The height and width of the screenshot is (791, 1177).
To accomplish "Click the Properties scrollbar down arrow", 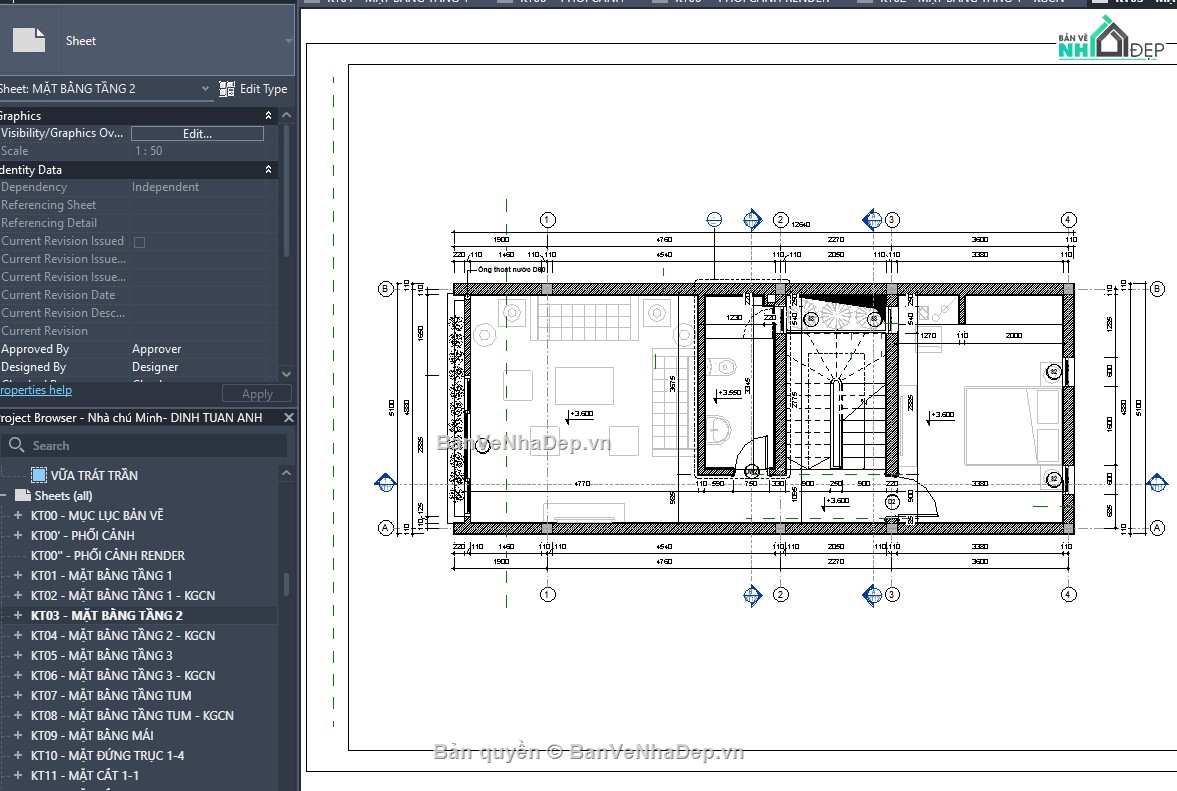I will pyautogui.click(x=286, y=373).
